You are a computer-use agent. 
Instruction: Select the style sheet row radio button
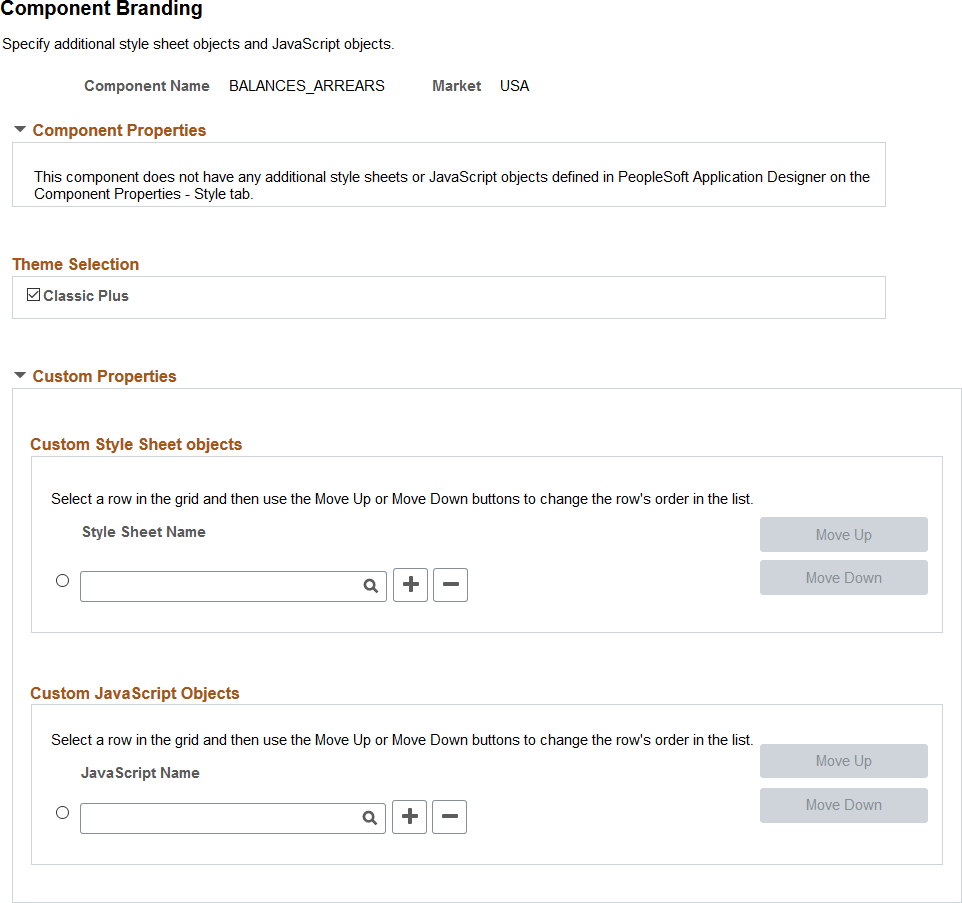pos(63,580)
